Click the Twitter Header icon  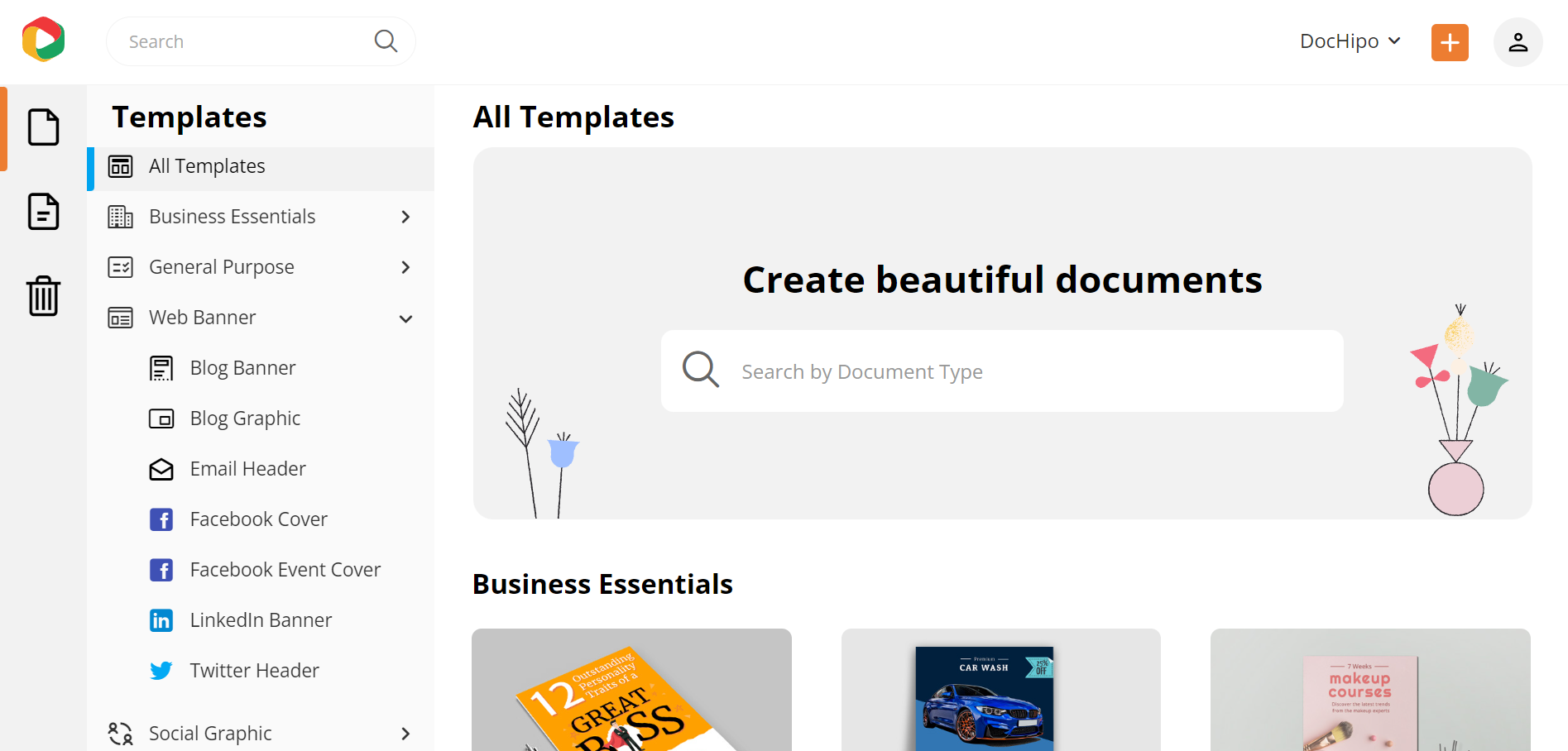(x=161, y=670)
